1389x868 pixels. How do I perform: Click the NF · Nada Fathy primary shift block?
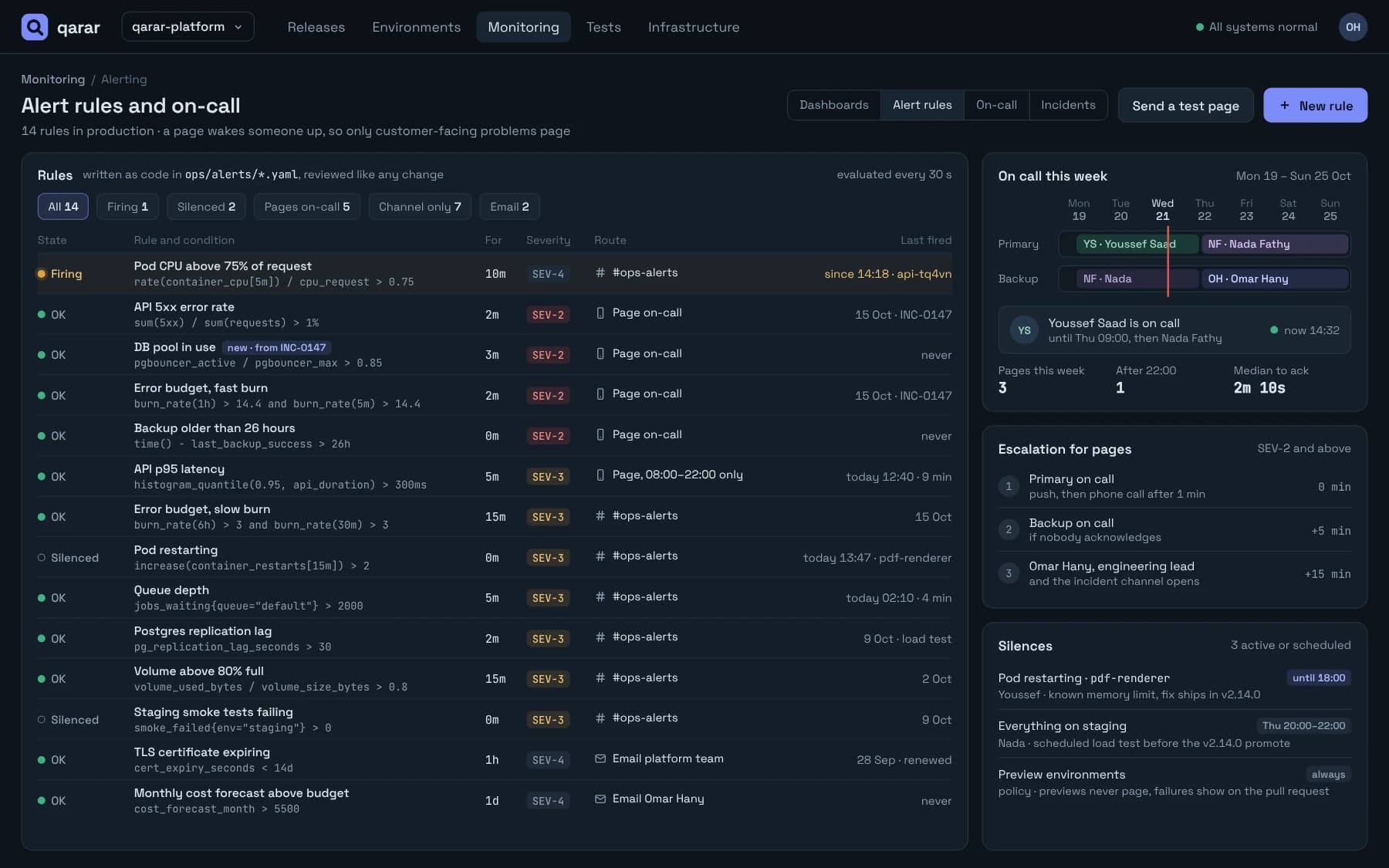coord(1275,244)
